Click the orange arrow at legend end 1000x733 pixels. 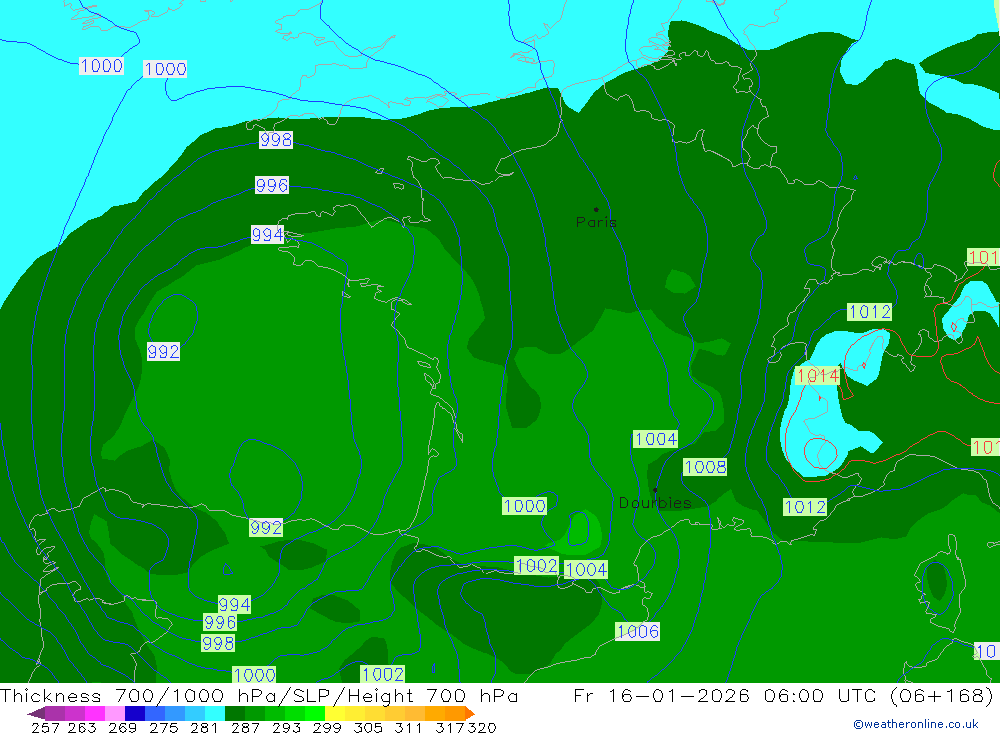(x=468, y=713)
